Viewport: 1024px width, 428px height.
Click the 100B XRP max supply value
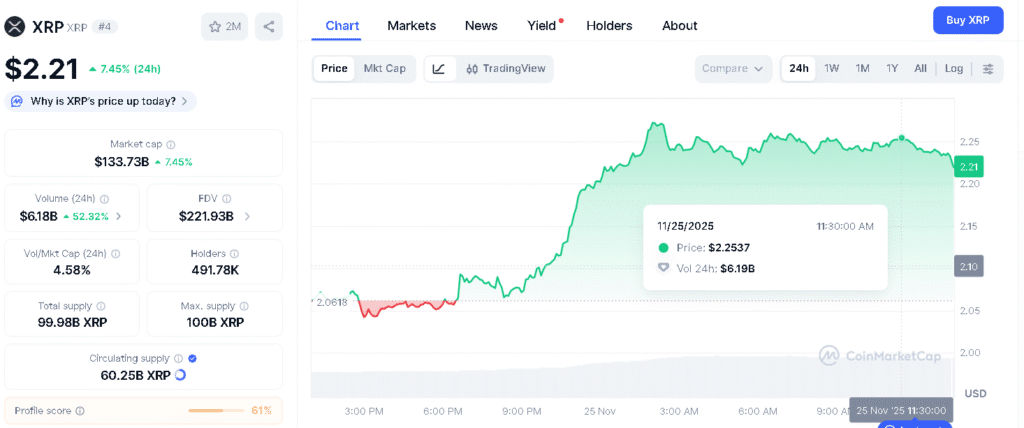point(215,322)
